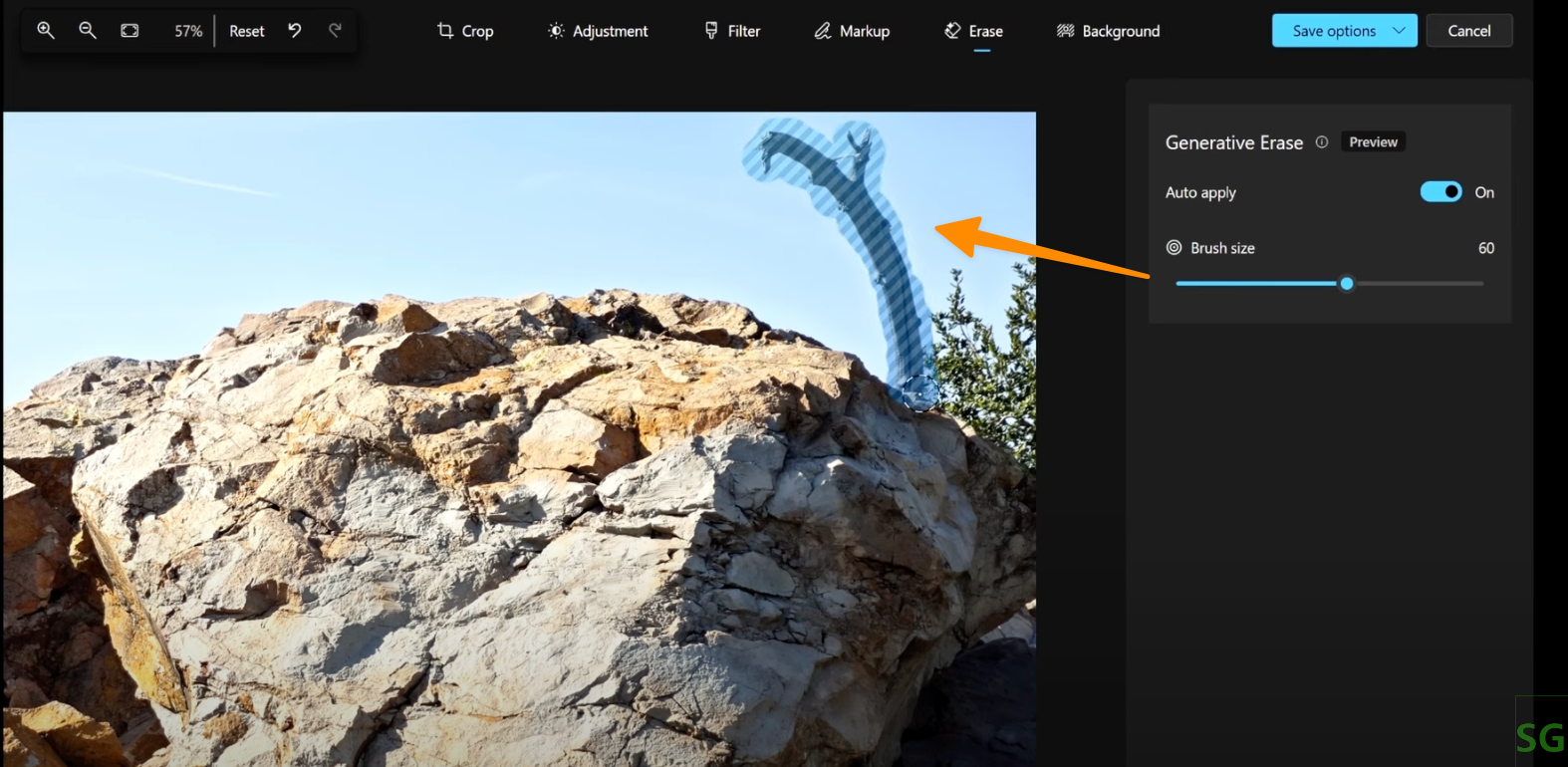1568x767 pixels.
Task: Click the Brush size slider handle
Action: coord(1347,284)
